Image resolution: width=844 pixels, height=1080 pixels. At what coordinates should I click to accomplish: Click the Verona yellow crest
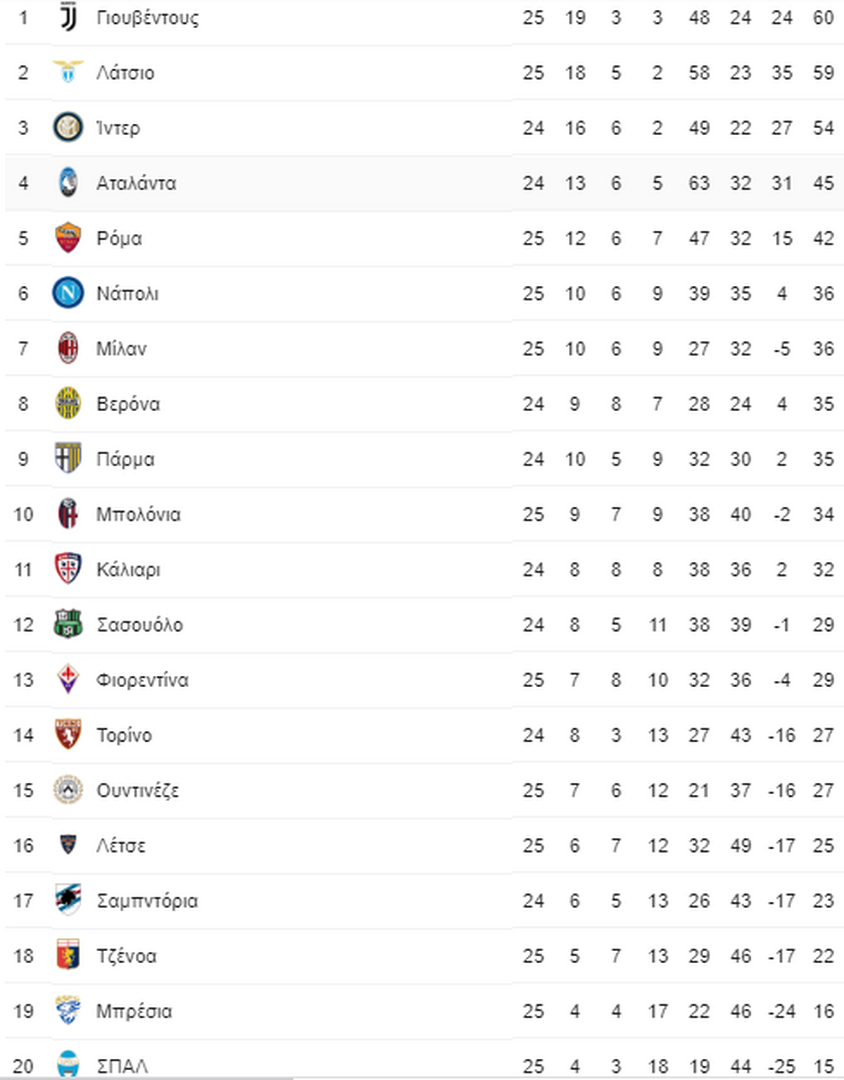pyautogui.click(x=68, y=403)
